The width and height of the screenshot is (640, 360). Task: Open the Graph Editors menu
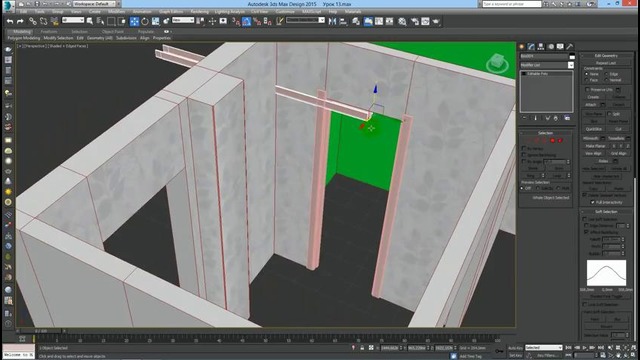tap(171, 11)
